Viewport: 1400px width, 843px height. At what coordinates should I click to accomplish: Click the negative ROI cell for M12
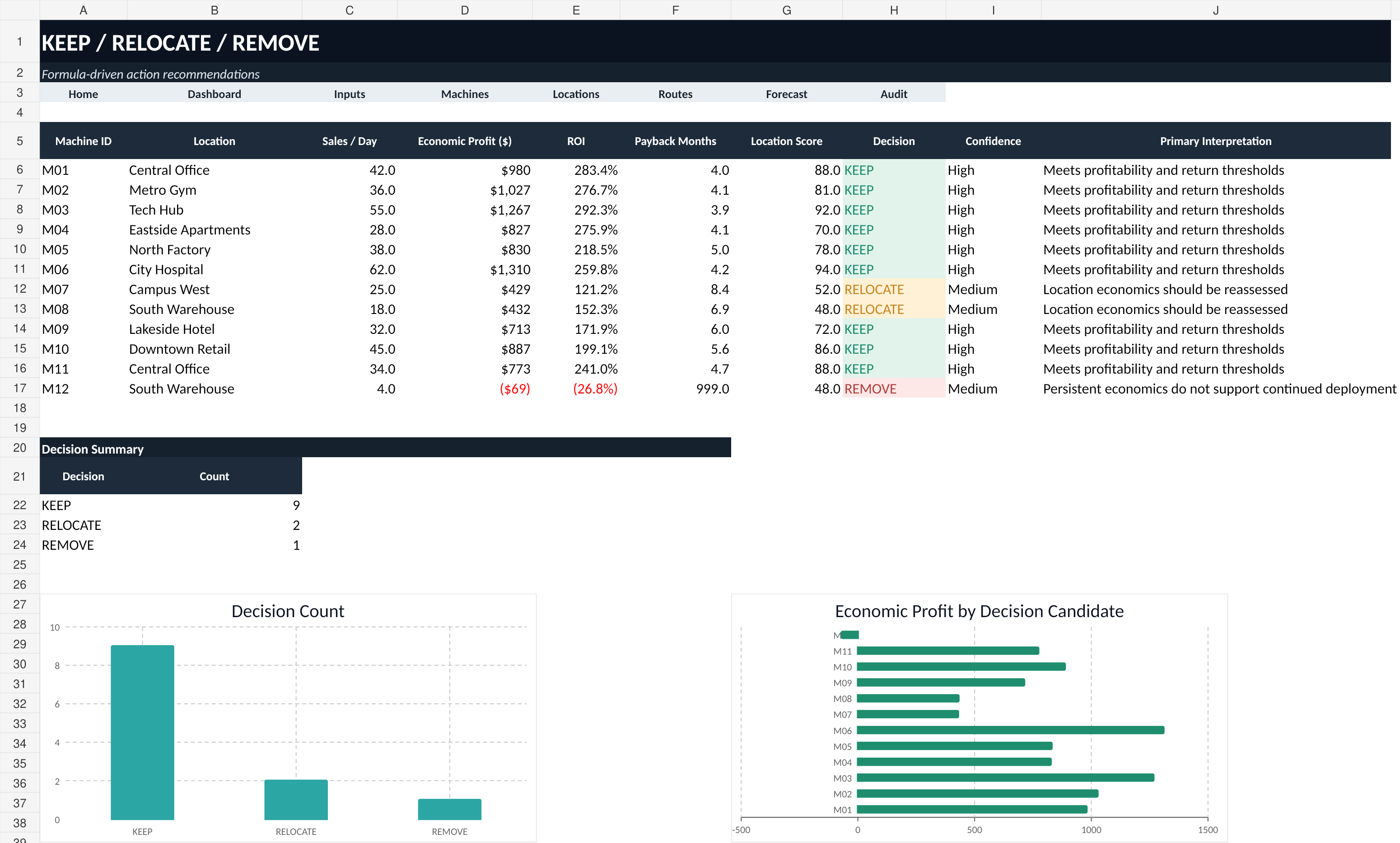(576, 389)
